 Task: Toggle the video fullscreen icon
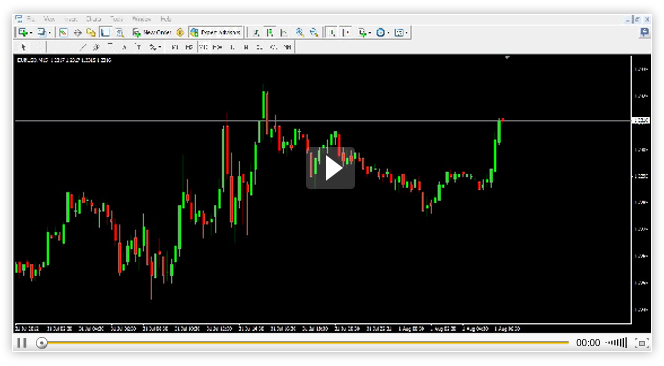(642, 343)
